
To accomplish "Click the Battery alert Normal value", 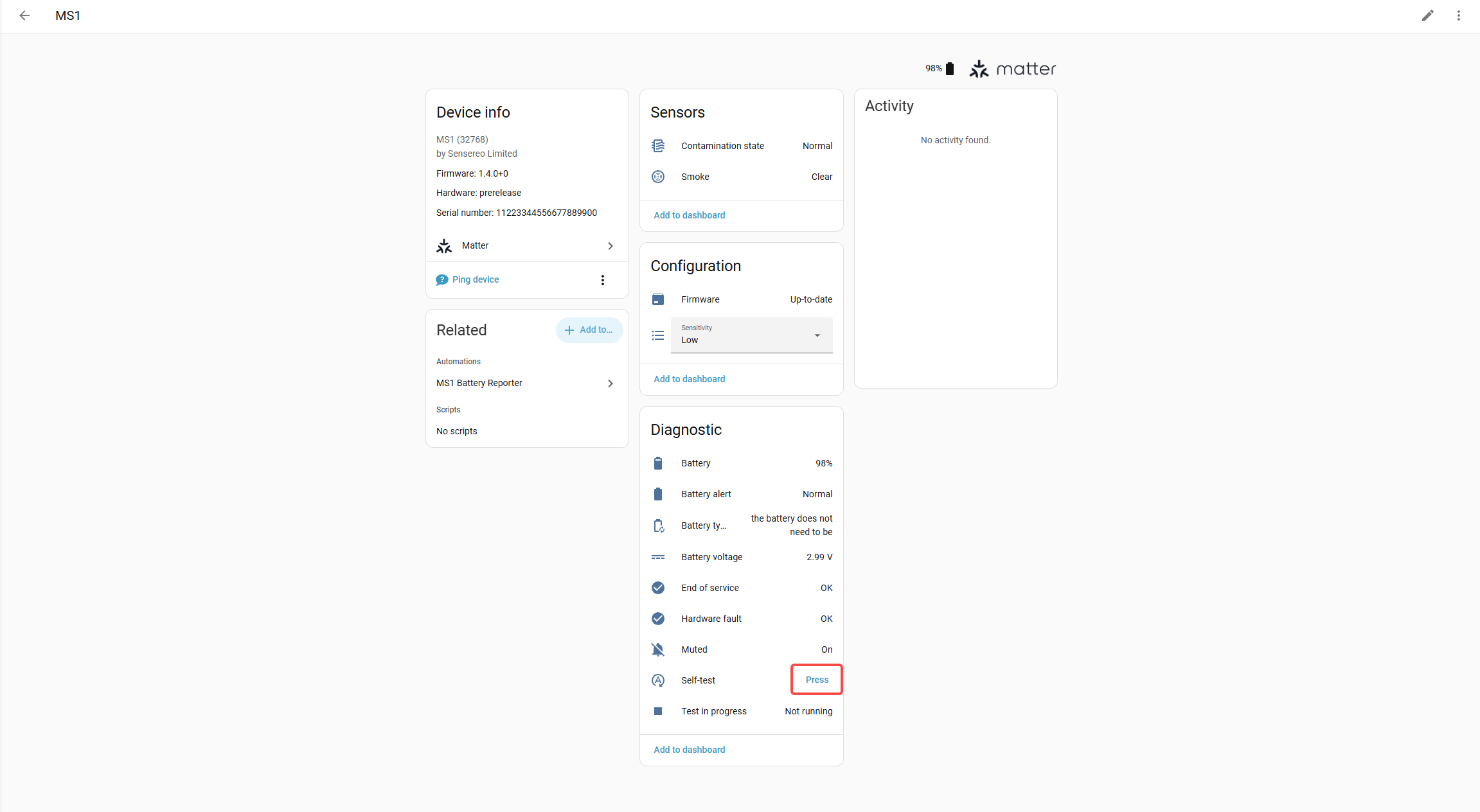I will pyautogui.click(x=817, y=494).
